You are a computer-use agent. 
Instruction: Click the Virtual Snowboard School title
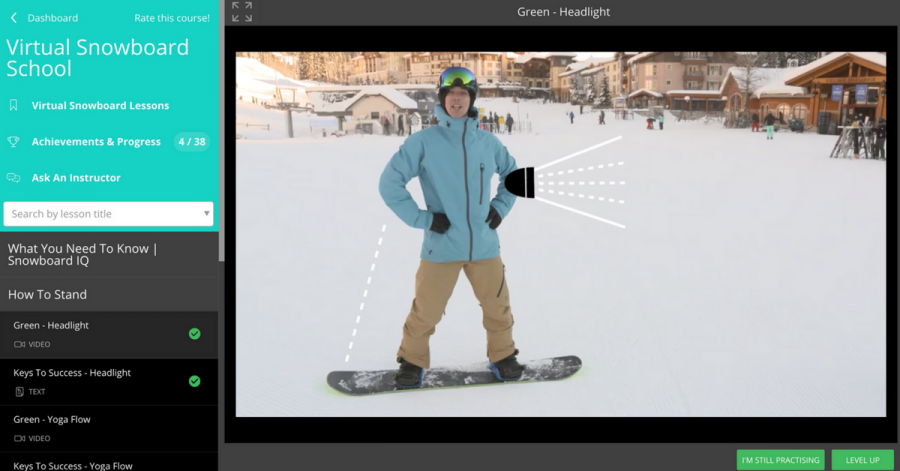[97, 58]
